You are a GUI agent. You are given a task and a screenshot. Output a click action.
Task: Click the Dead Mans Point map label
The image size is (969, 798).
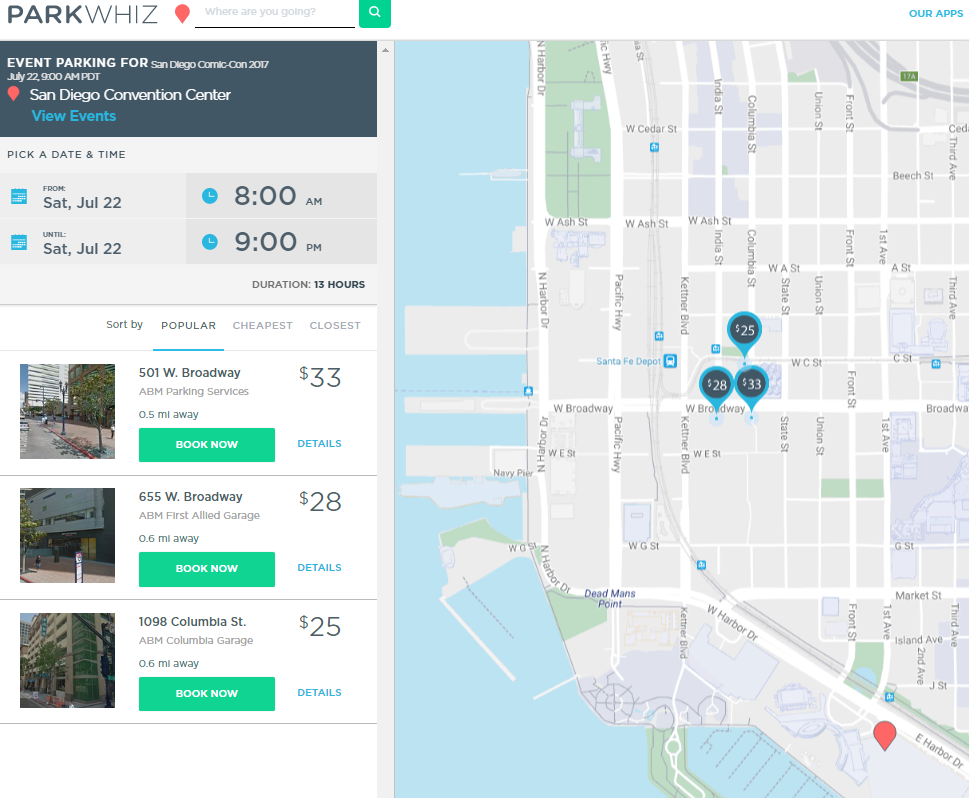610,598
